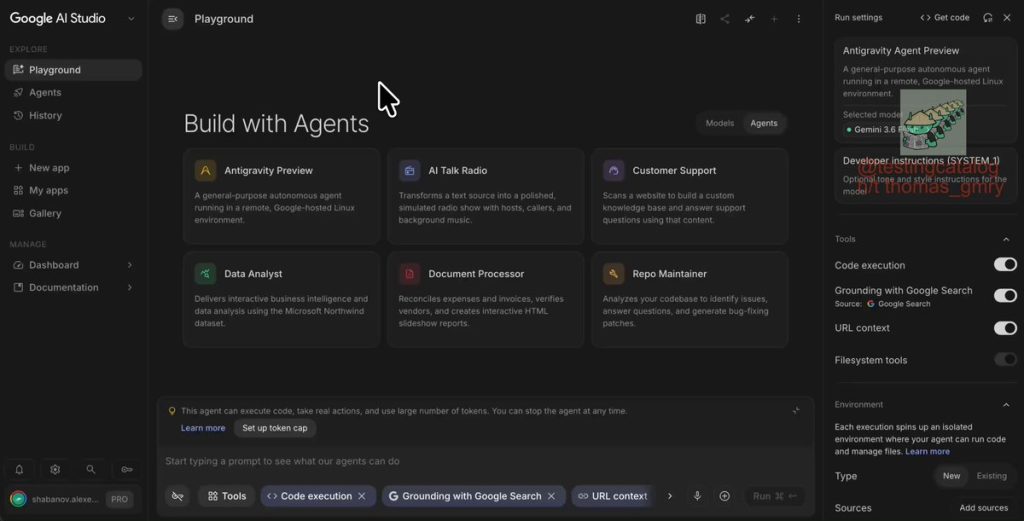Screen dimensions: 1024x521
Task: Click the sparkle icon in agent notice
Action: coord(796,411)
